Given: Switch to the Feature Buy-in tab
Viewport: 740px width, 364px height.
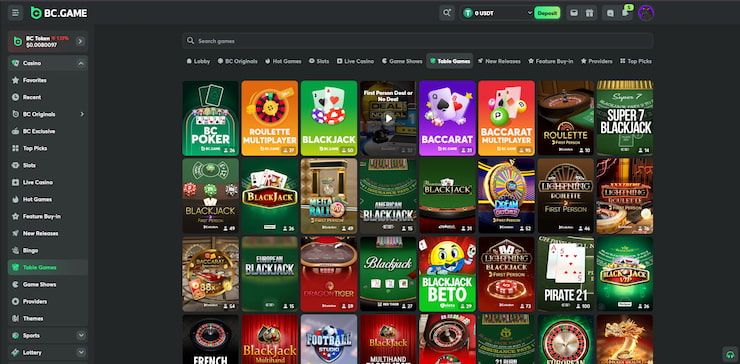Looking at the screenshot, I should pos(551,61).
